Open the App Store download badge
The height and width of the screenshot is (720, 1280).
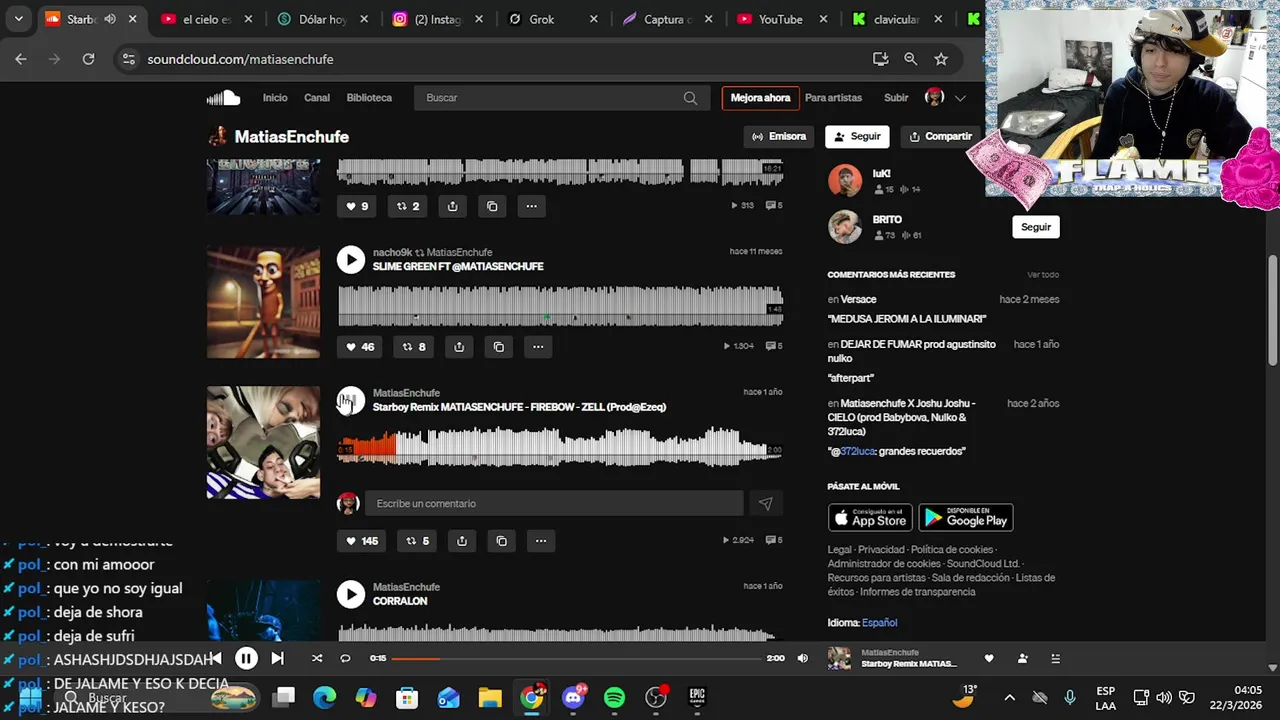click(x=870, y=517)
